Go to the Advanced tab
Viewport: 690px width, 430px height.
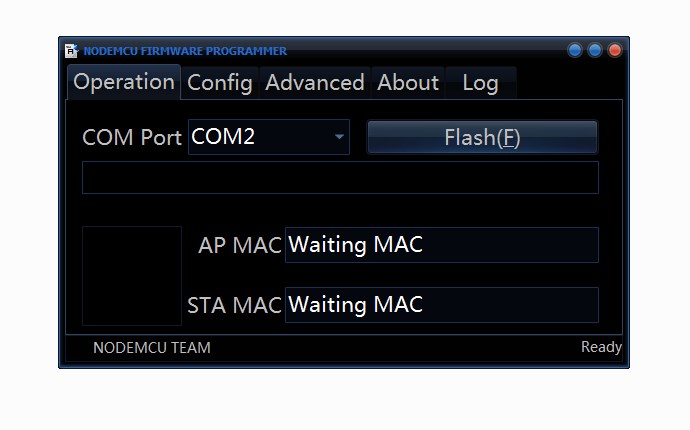click(x=314, y=83)
